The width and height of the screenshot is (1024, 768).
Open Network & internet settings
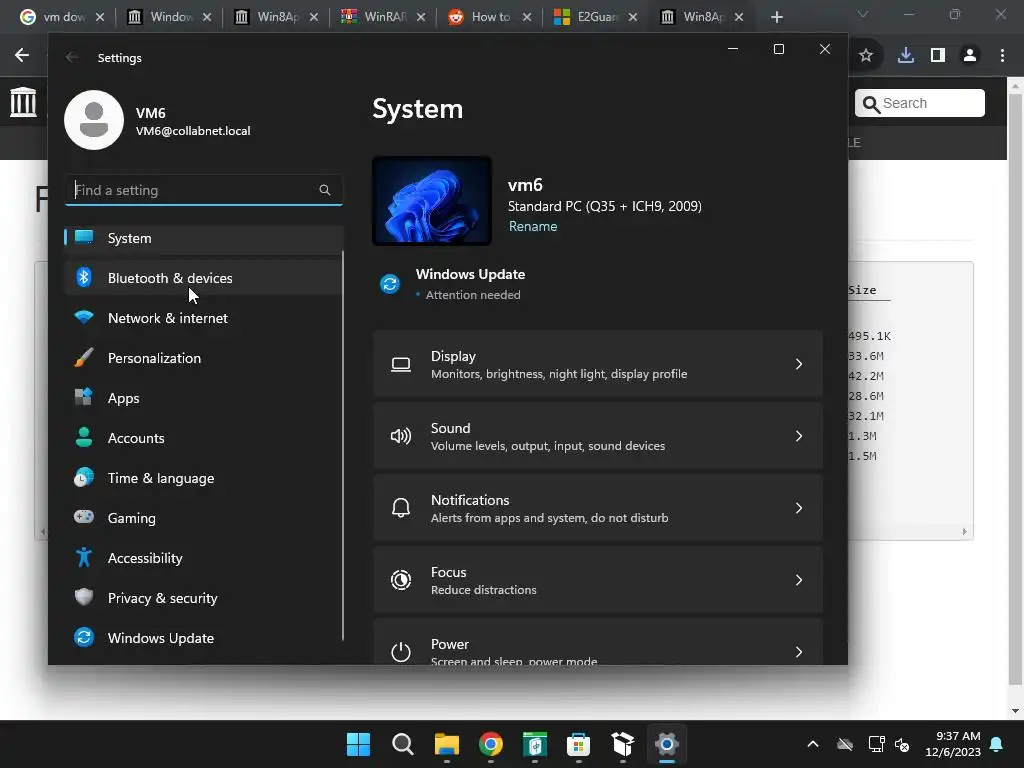[203, 318]
